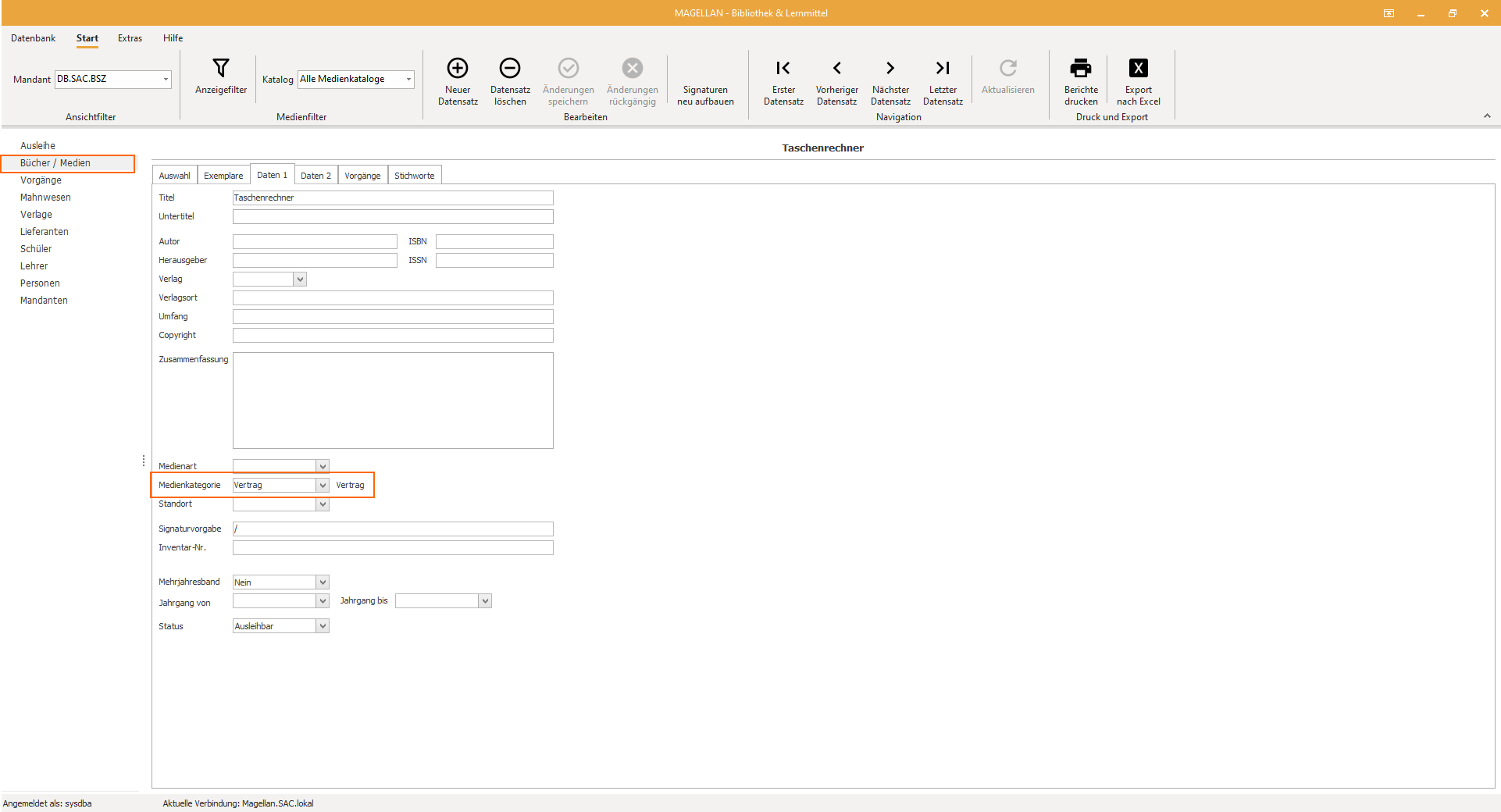Print reports via Berichte drucken
Viewport: 1501px width, 812px height.
click(1081, 80)
